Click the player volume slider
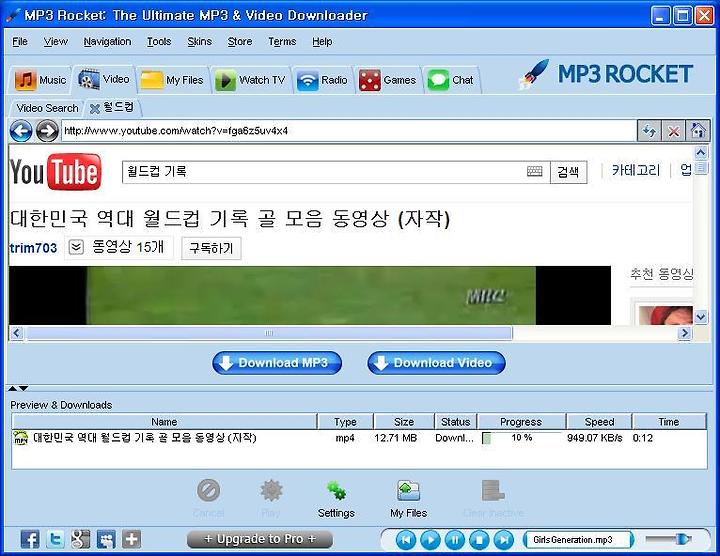 point(668,539)
